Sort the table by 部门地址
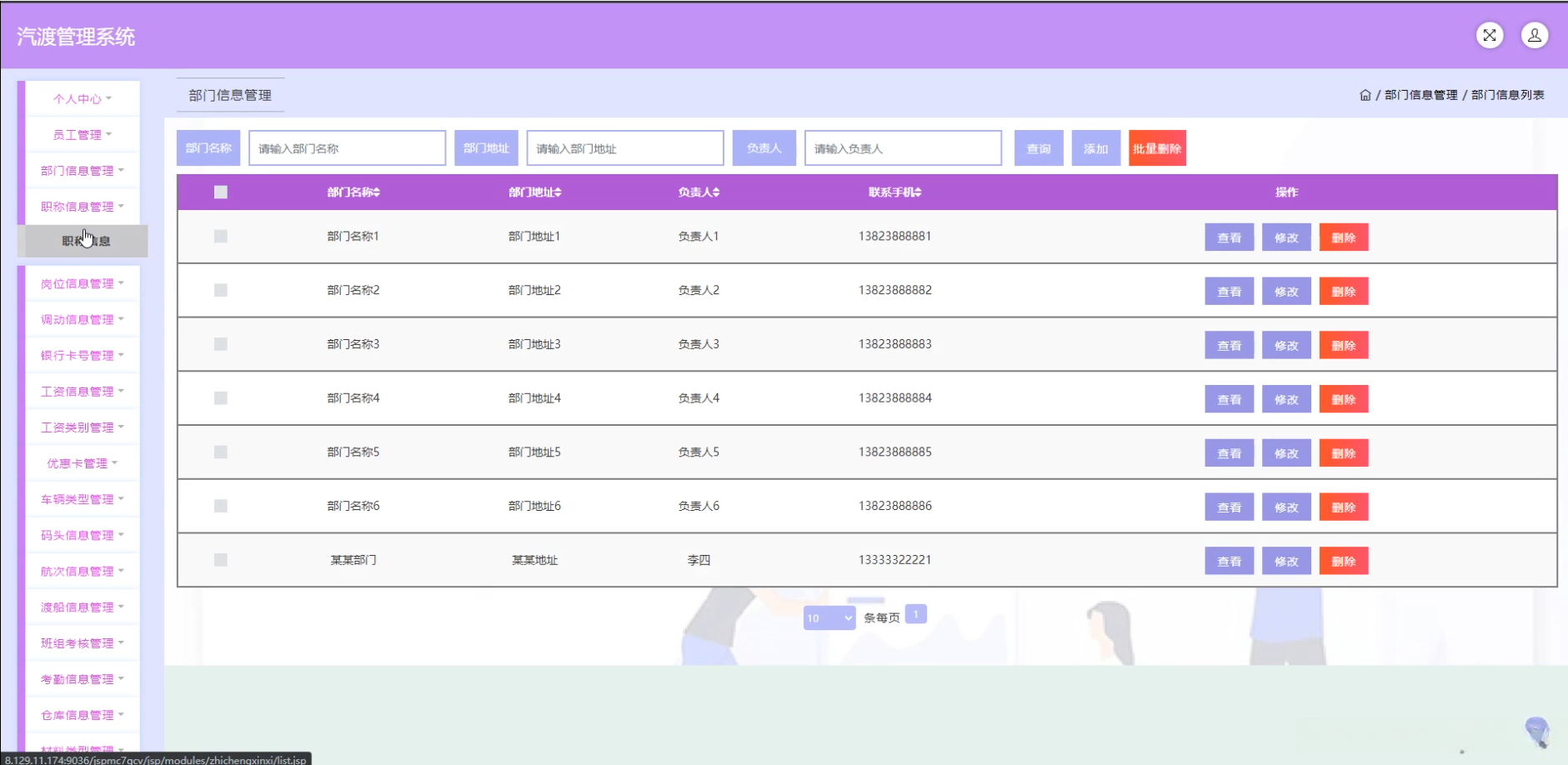This screenshot has width=1568, height=765. [535, 192]
